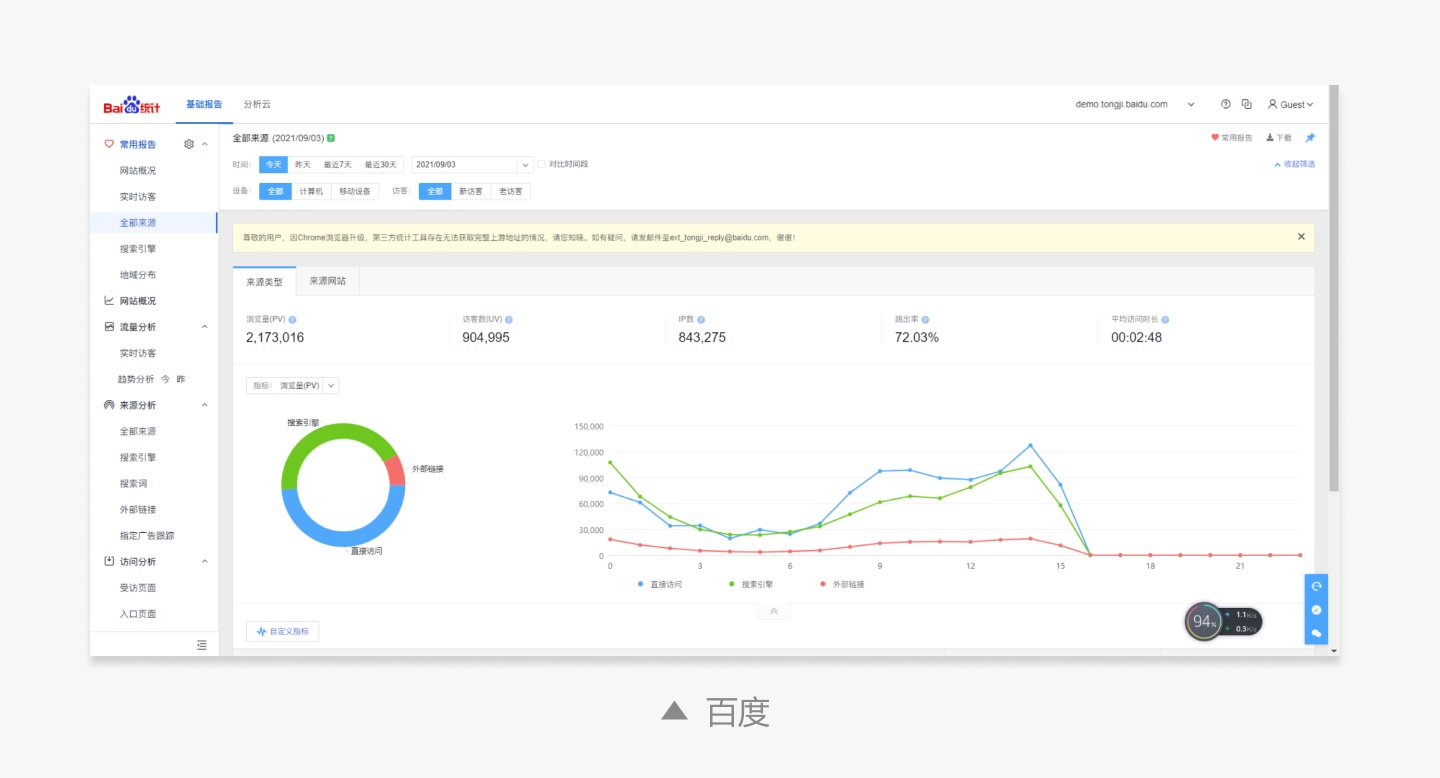This screenshot has width=1440, height=778.
Task: Open the 指标 浏览量(PV) dropdown
Action: [293, 385]
